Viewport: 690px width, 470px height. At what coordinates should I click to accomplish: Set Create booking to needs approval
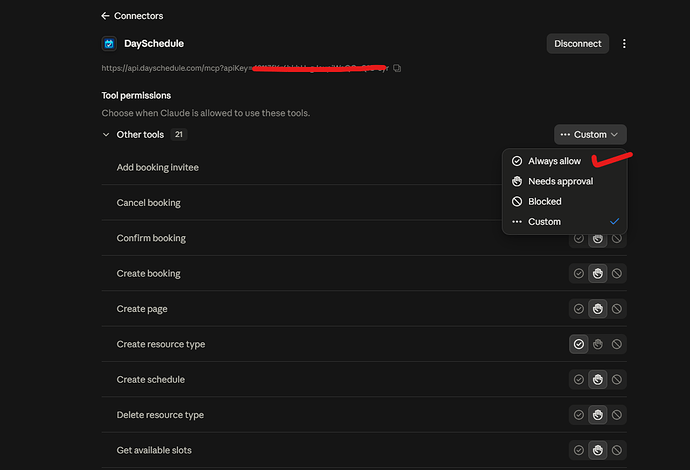(x=598, y=274)
